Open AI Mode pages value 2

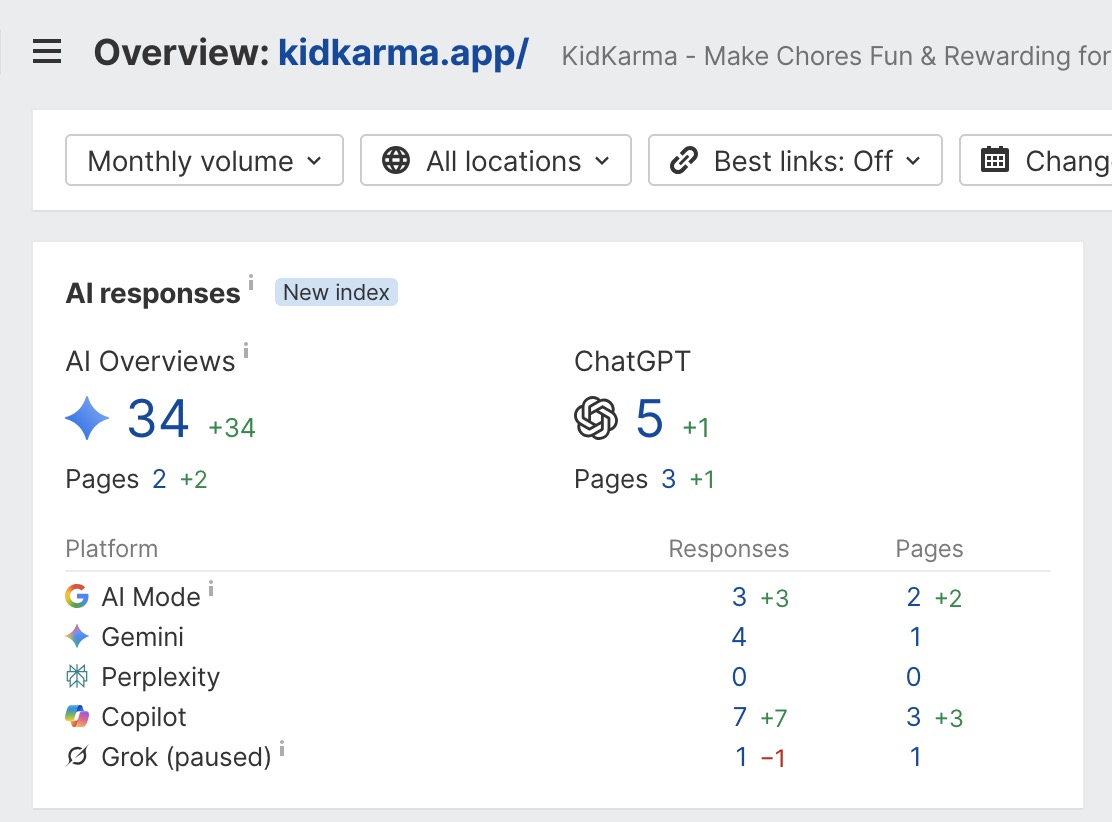click(913, 597)
